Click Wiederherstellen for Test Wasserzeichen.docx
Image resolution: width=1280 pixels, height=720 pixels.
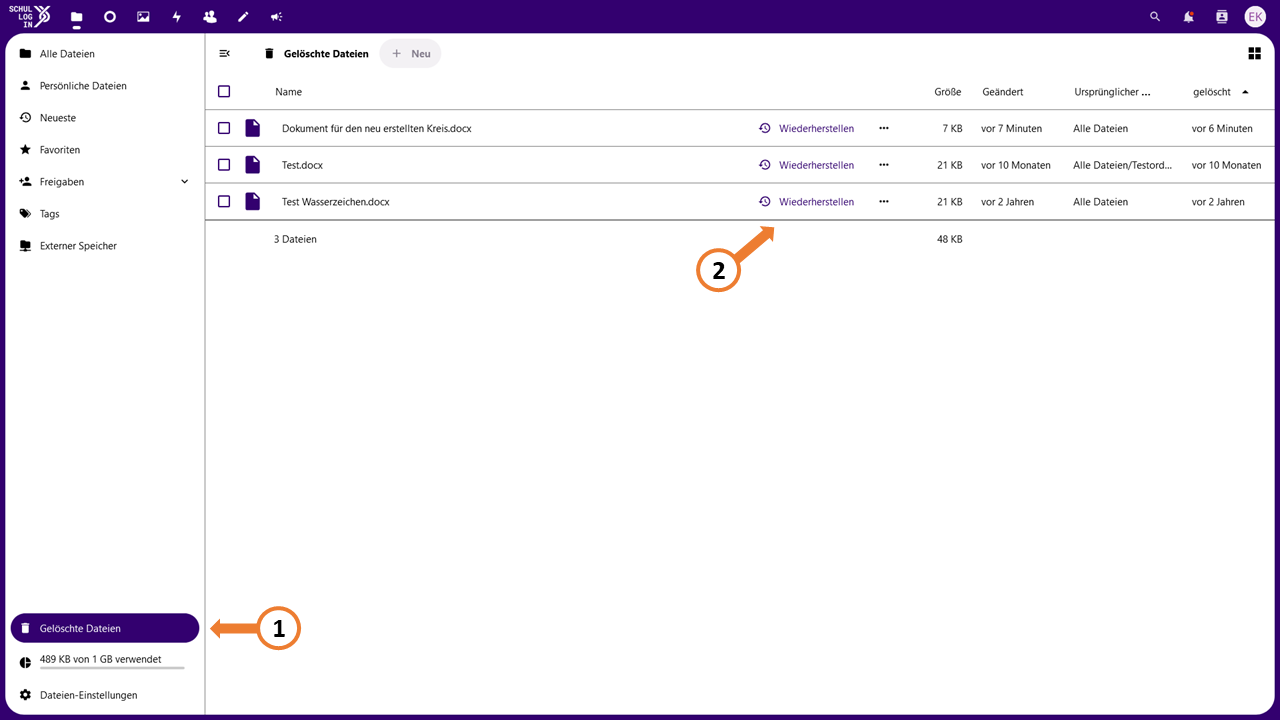pos(806,202)
